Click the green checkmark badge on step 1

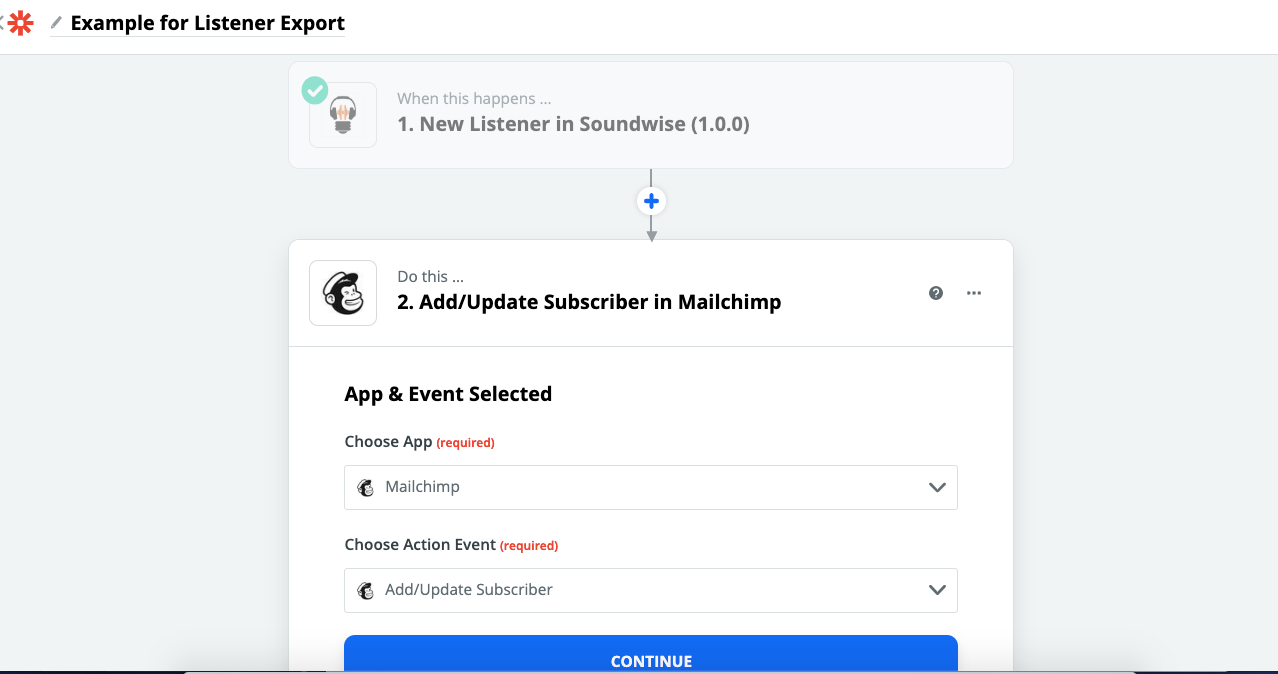tap(315, 90)
